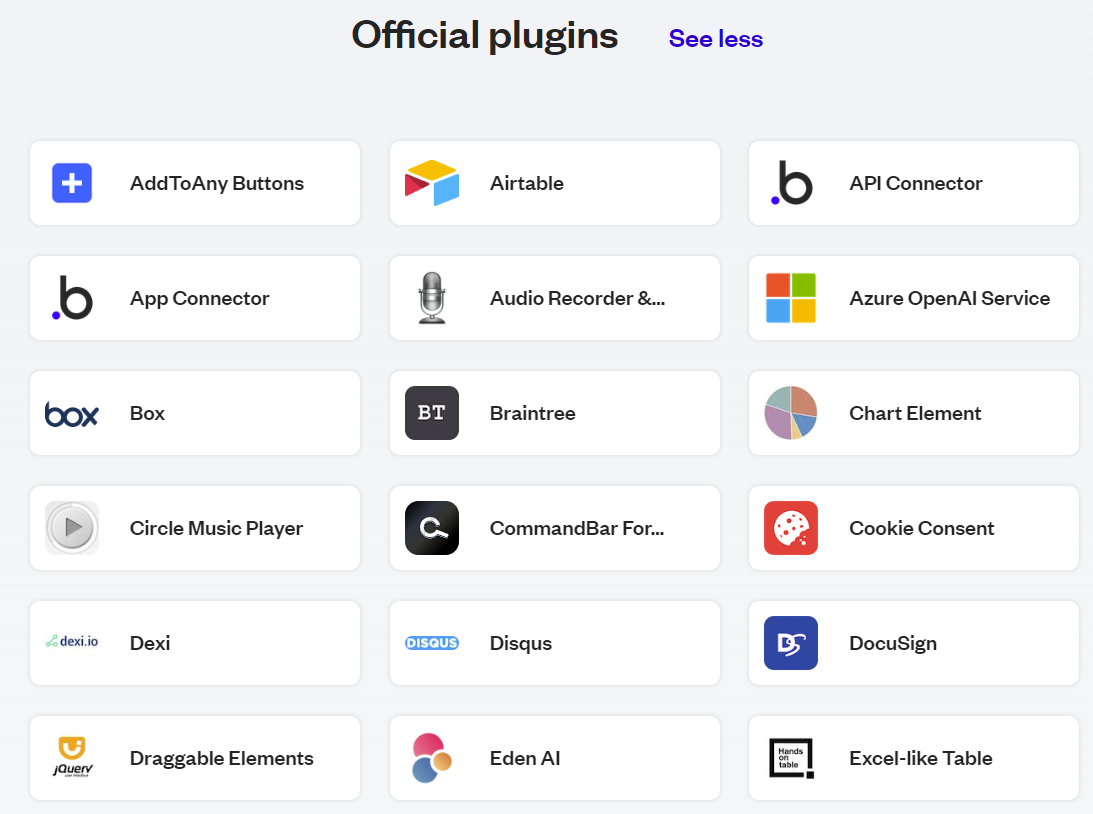This screenshot has width=1093, height=814.
Task: Click the Airtable logo icon
Action: point(432,183)
